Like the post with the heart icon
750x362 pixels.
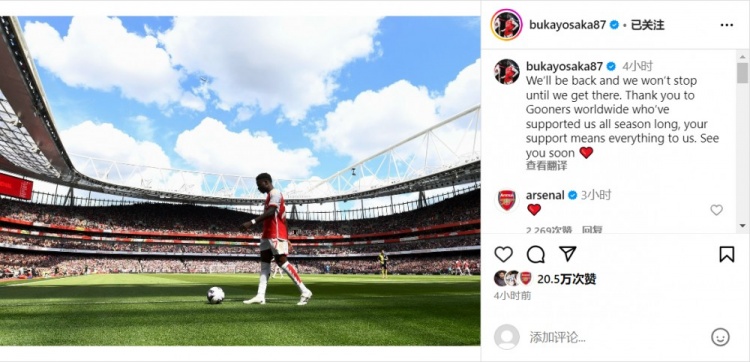pos(503,254)
